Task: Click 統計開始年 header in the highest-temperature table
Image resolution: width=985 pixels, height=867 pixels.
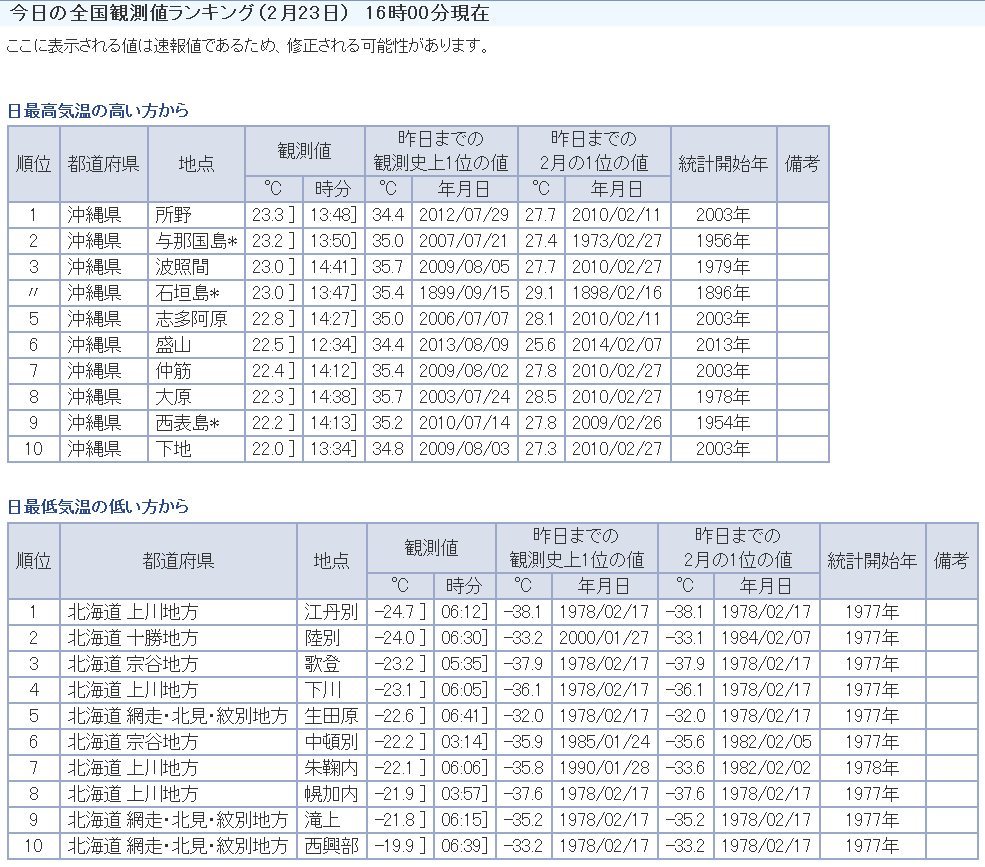Action: tap(722, 164)
